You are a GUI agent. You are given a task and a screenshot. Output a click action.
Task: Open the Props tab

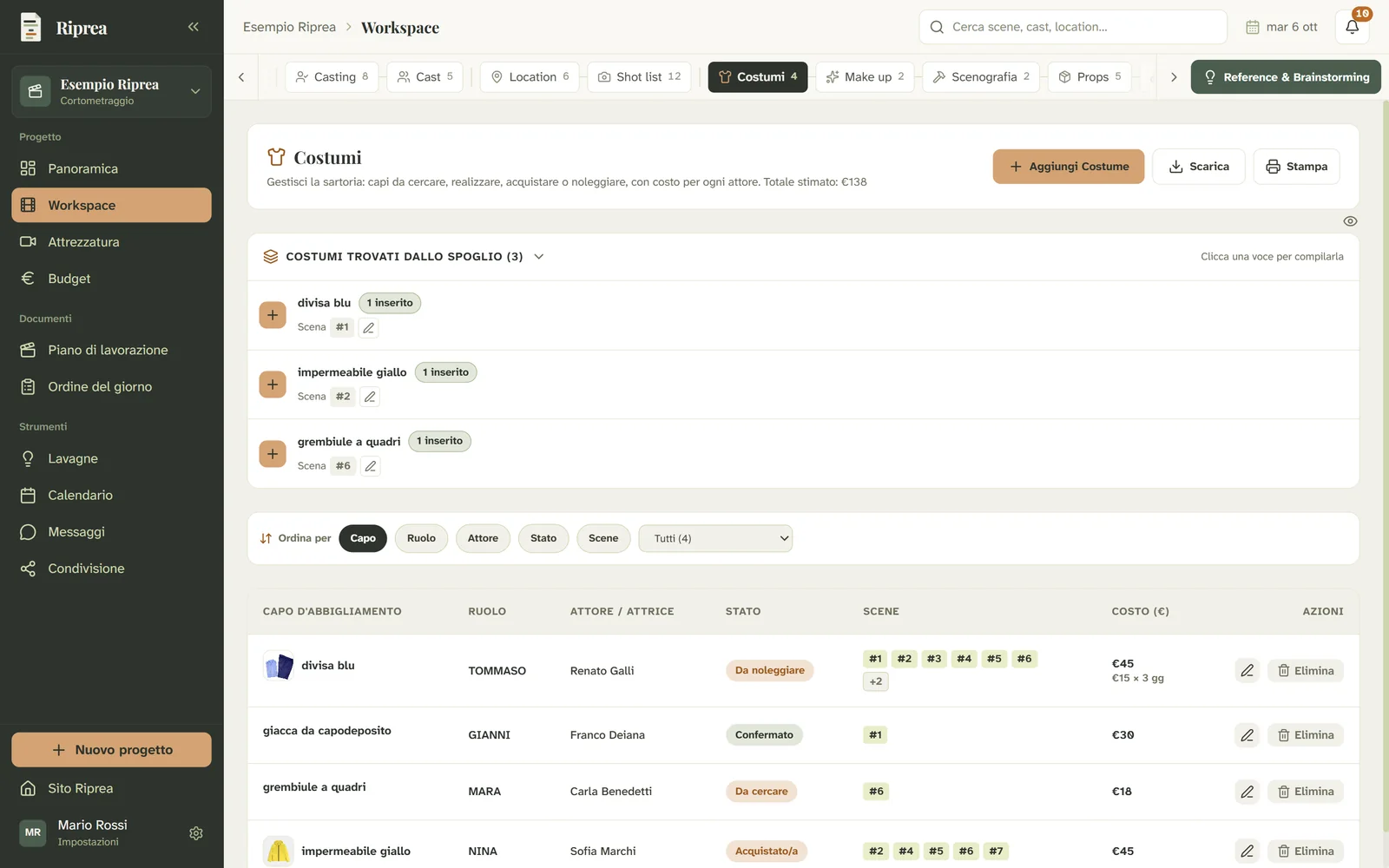(x=1089, y=77)
